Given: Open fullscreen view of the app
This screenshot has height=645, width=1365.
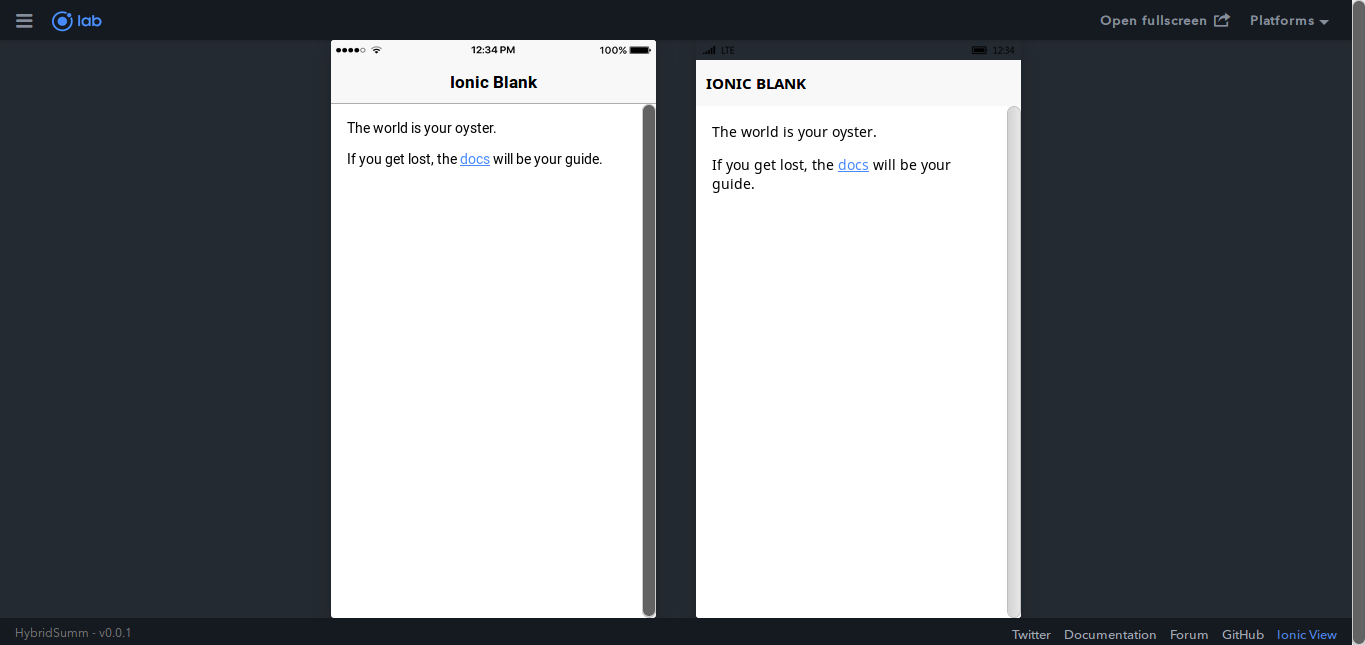Looking at the screenshot, I should coord(1165,21).
